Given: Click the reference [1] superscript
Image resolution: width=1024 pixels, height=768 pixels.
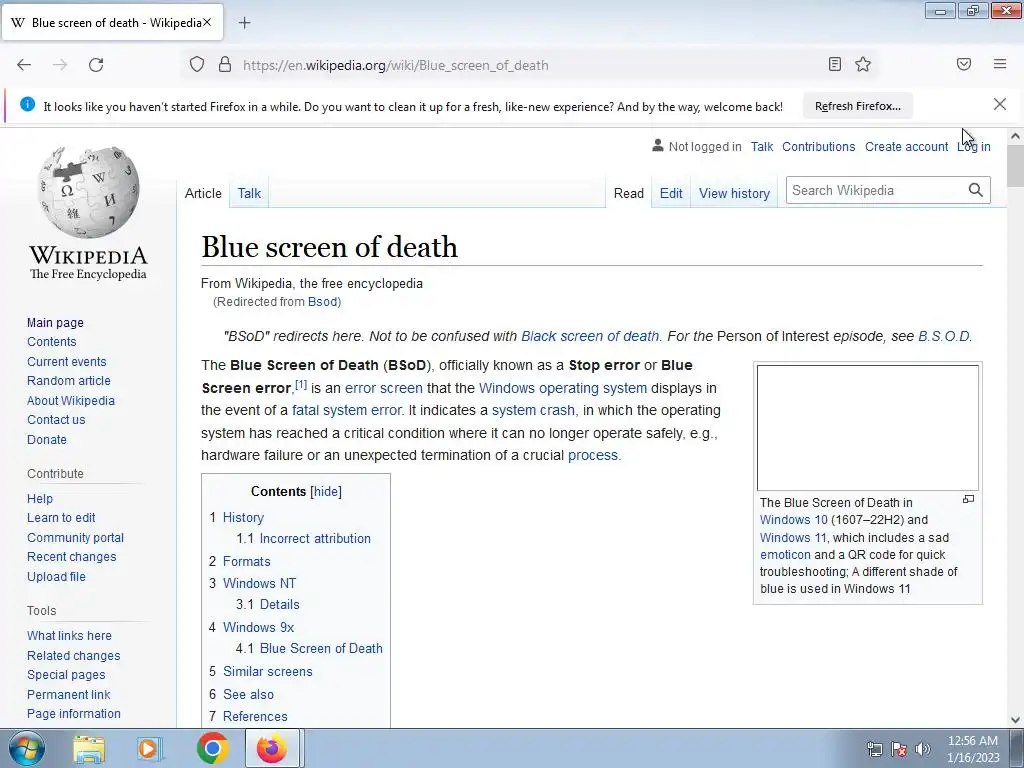Looking at the screenshot, I should click(x=300, y=385).
